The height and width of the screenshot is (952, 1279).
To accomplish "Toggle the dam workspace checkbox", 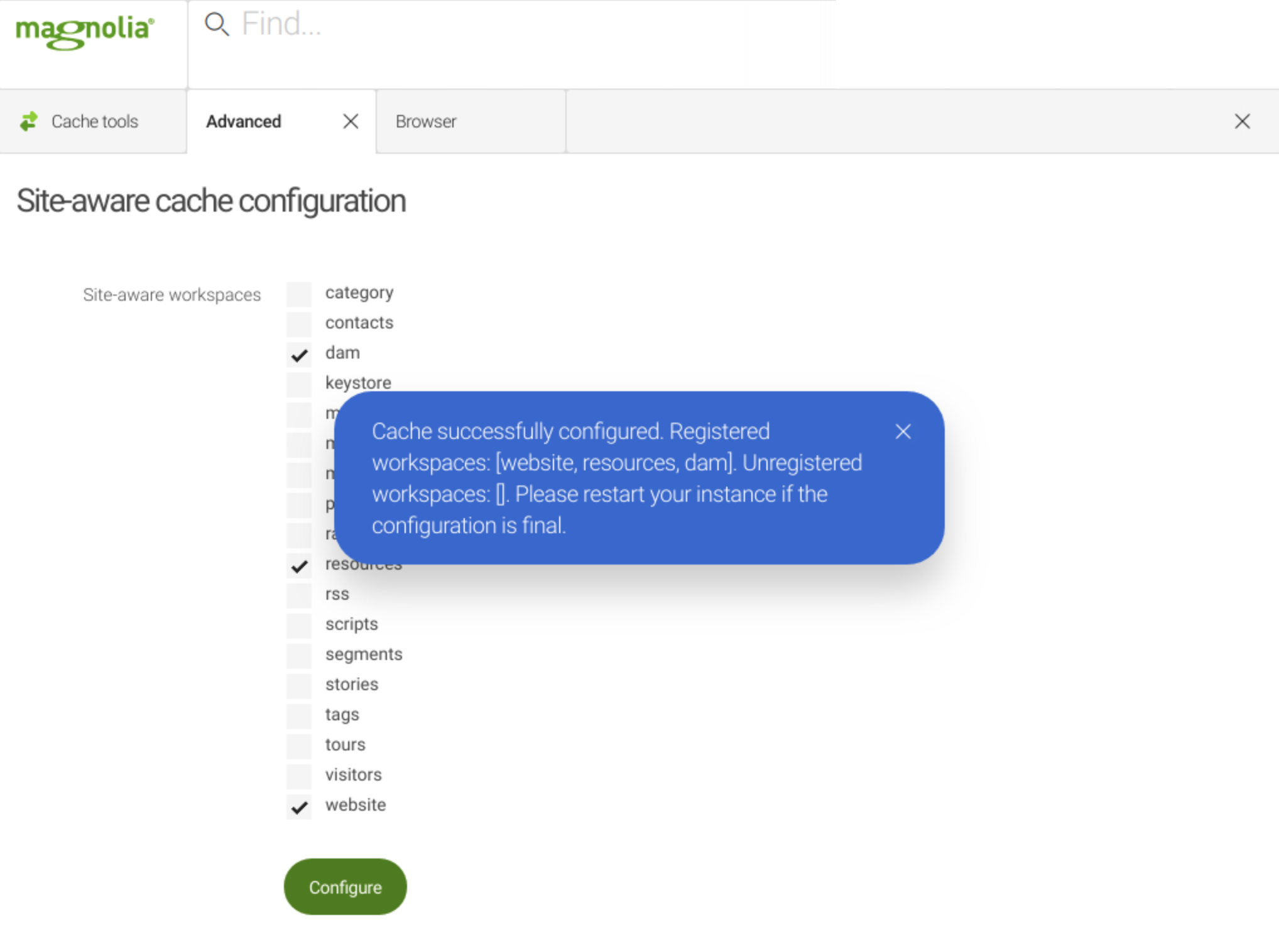I will [x=299, y=353].
